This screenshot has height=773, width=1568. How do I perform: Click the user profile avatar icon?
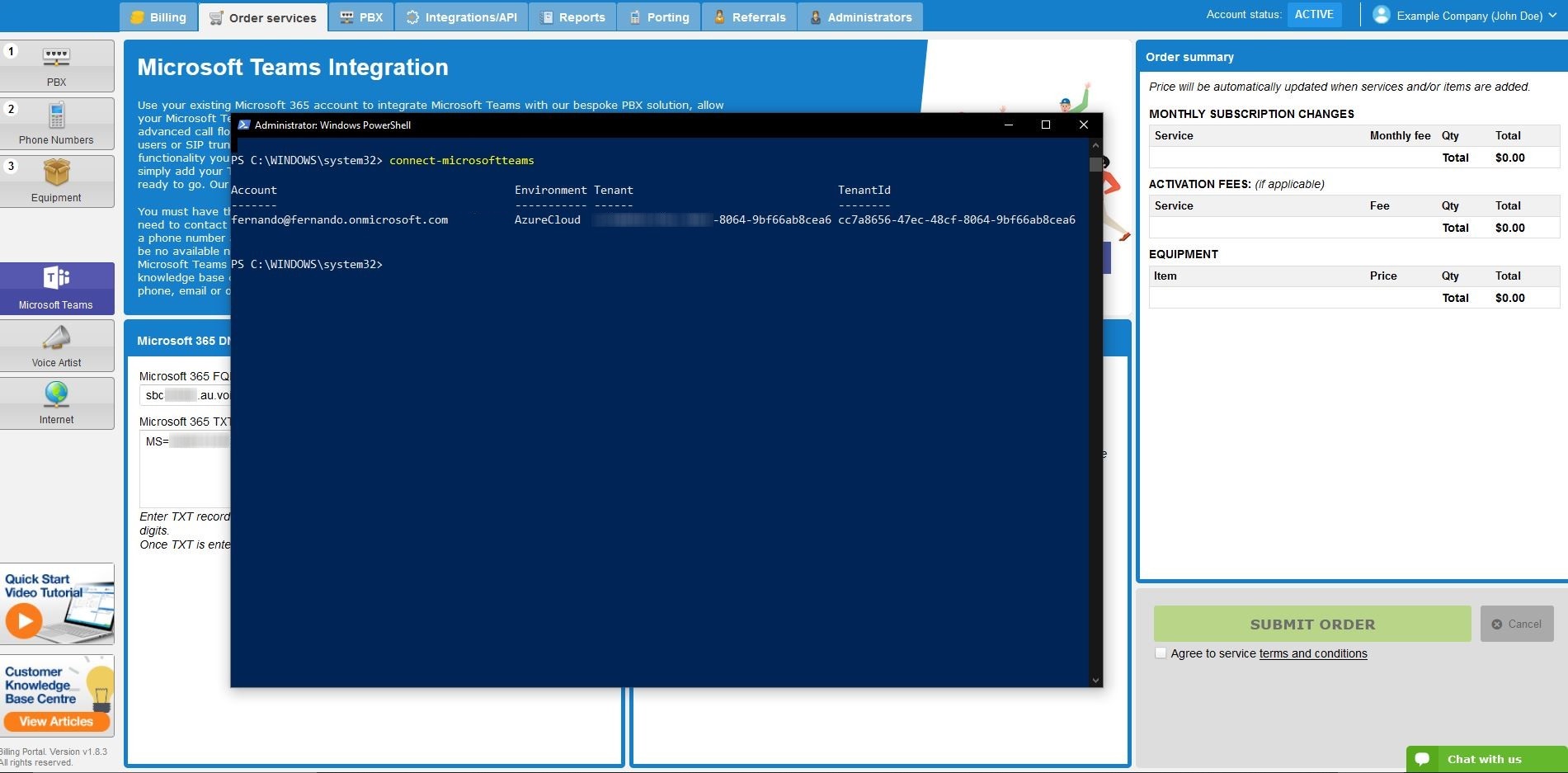[x=1381, y=14]
